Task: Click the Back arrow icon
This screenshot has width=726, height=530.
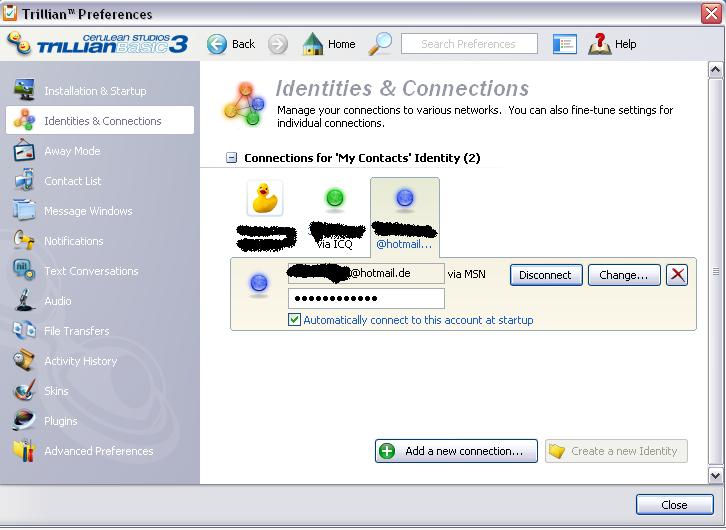Action: [217, 44]
